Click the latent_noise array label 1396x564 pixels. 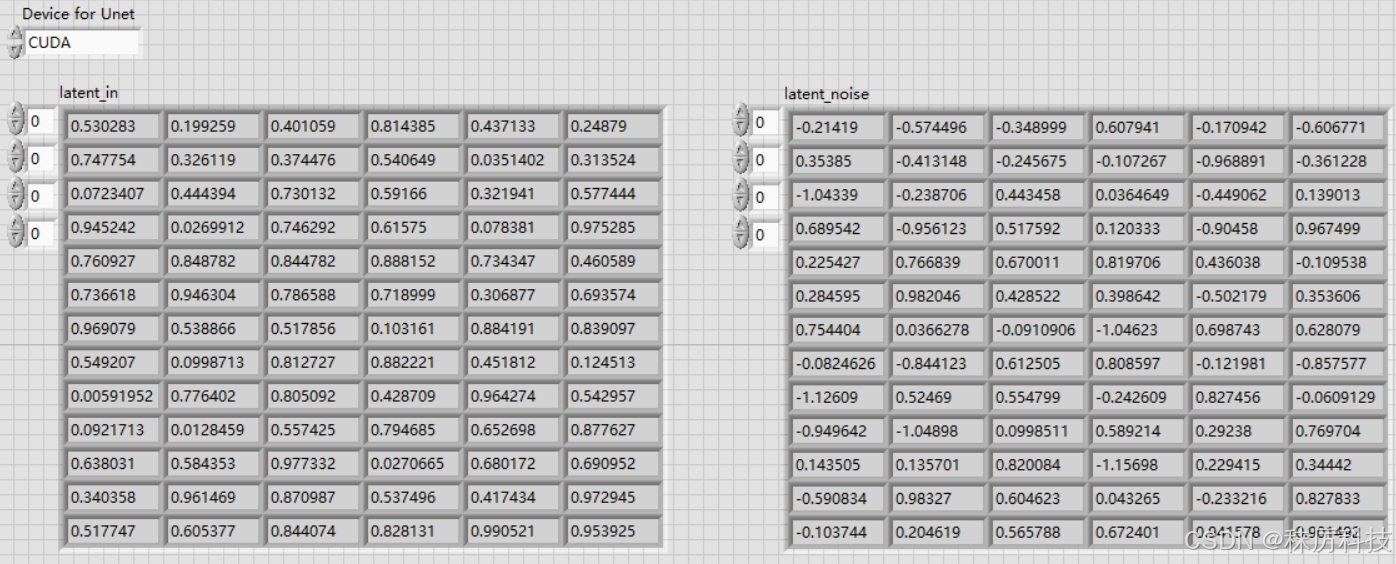[x=827, y=94]
